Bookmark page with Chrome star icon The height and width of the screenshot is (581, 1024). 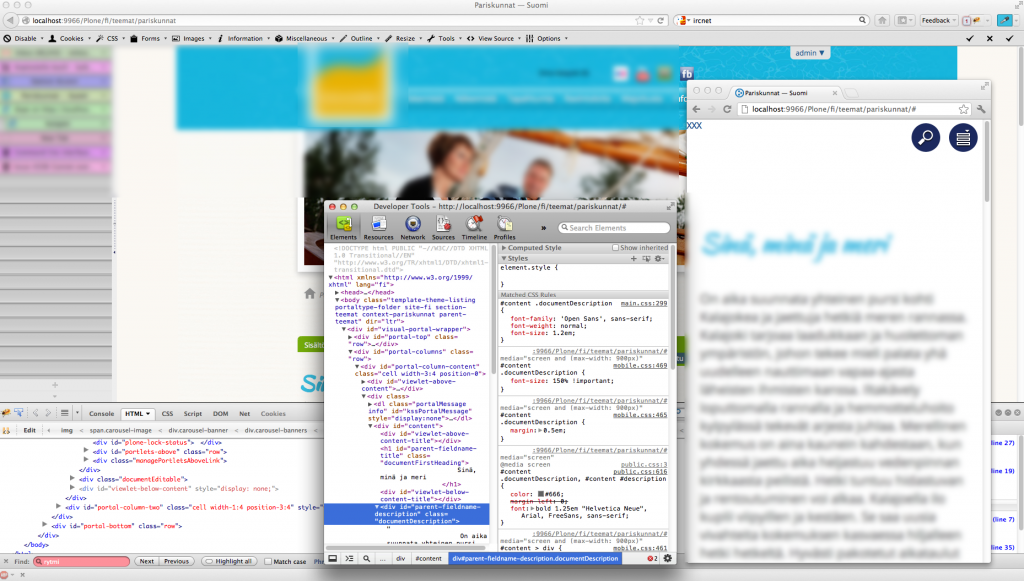coord(963,109)
